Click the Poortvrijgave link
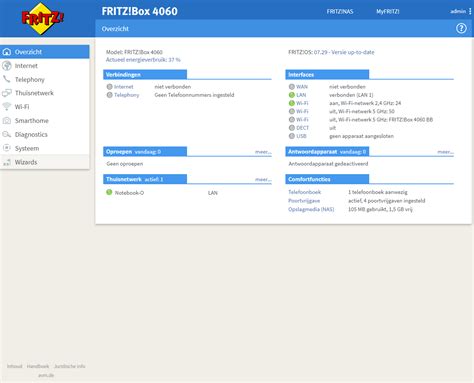 click(304, 201)
